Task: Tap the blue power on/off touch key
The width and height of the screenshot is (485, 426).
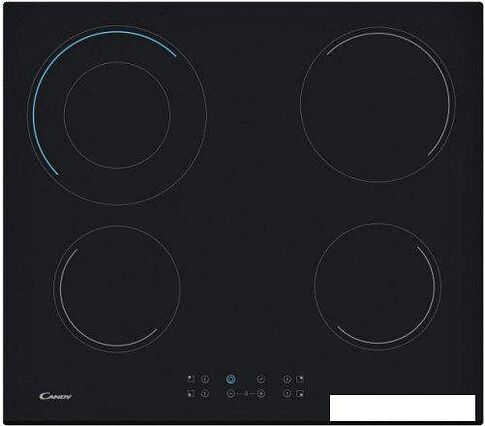Action: (x=231, y=379)
